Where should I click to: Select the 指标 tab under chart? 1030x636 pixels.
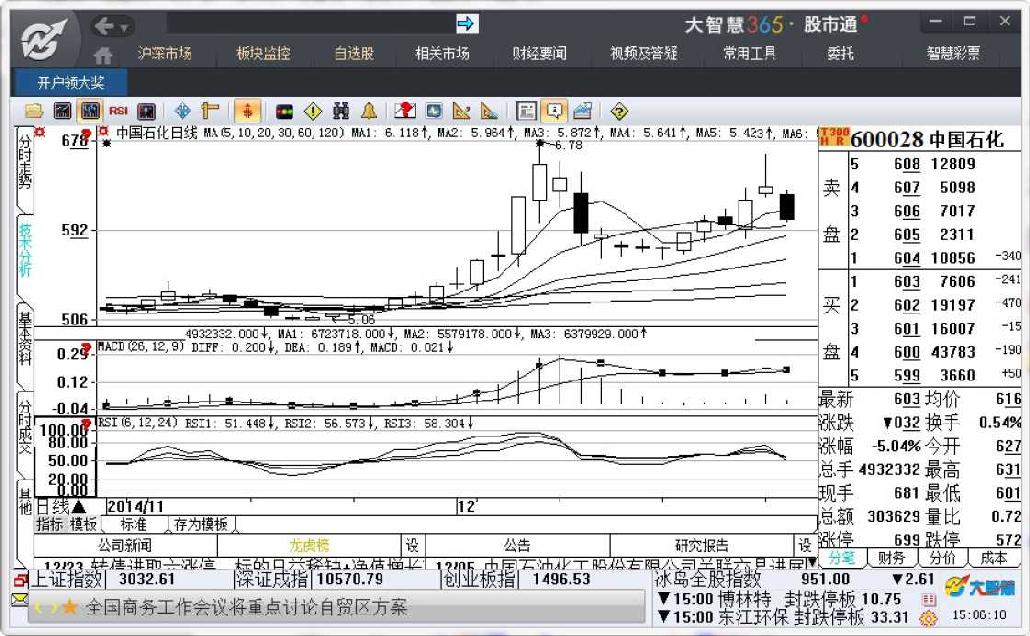coord(49,524)
